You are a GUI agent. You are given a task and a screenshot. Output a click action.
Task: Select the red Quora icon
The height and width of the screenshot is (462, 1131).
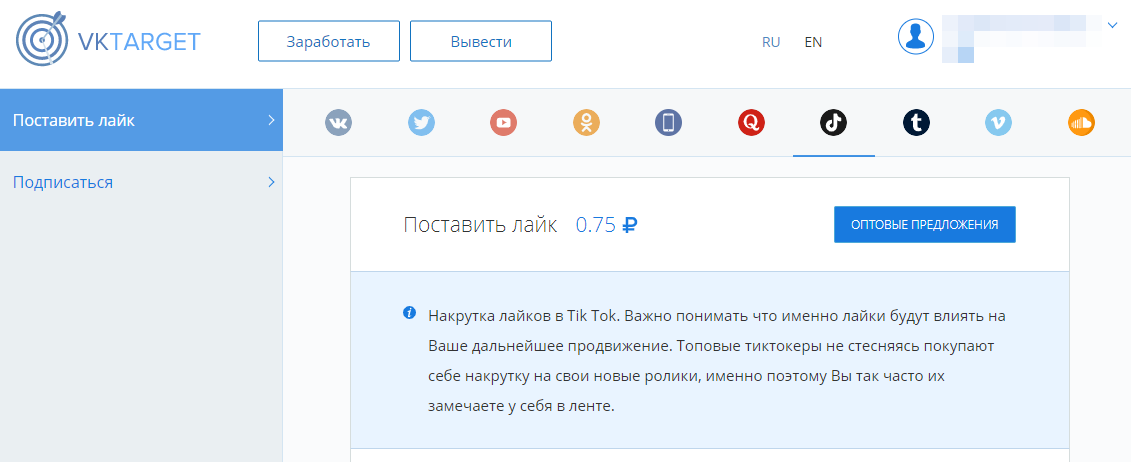pos(751,123)
